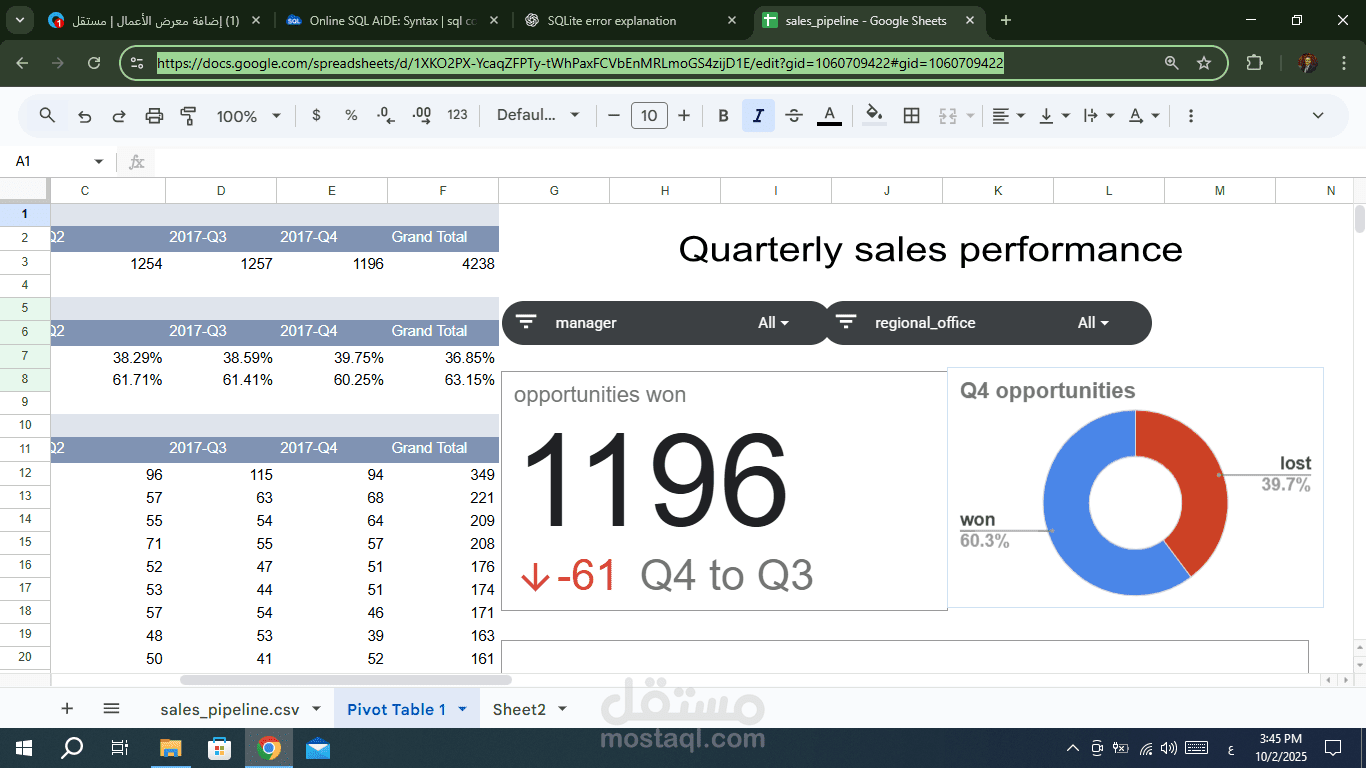Click the redo button
The image size is (1366, 768).
[119, 115]
